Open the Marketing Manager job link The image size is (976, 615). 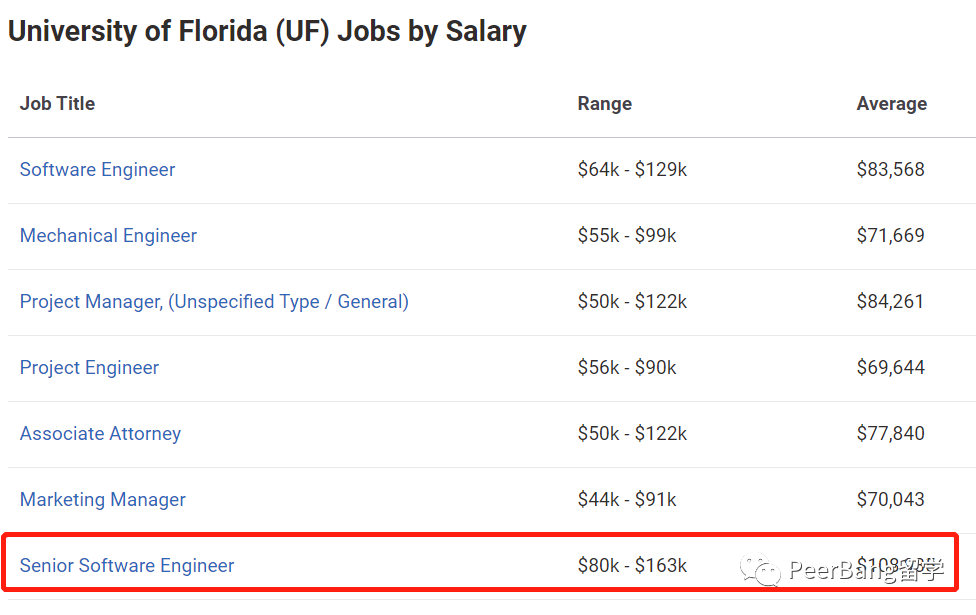pos(103,499)
